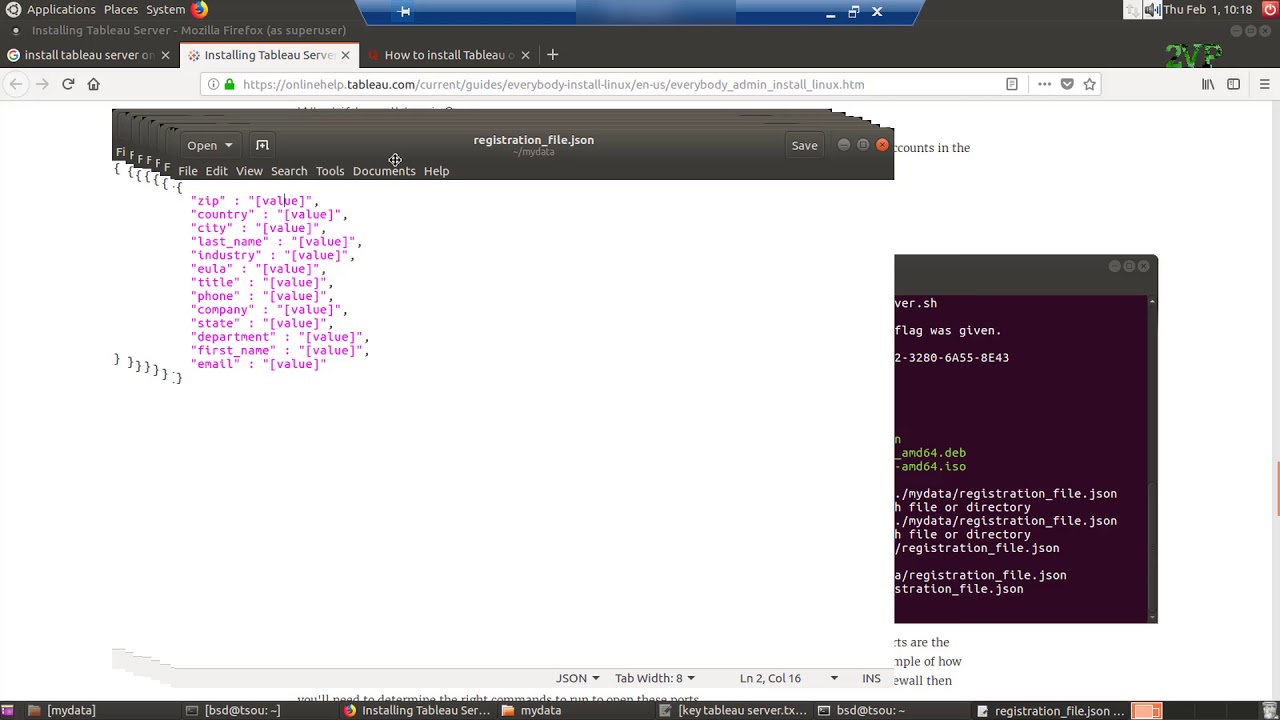This screenshot has height=720, width=1280.
Task: Open [key tableau server.txt] taskbar item
Action: click(x=733, y=710)
